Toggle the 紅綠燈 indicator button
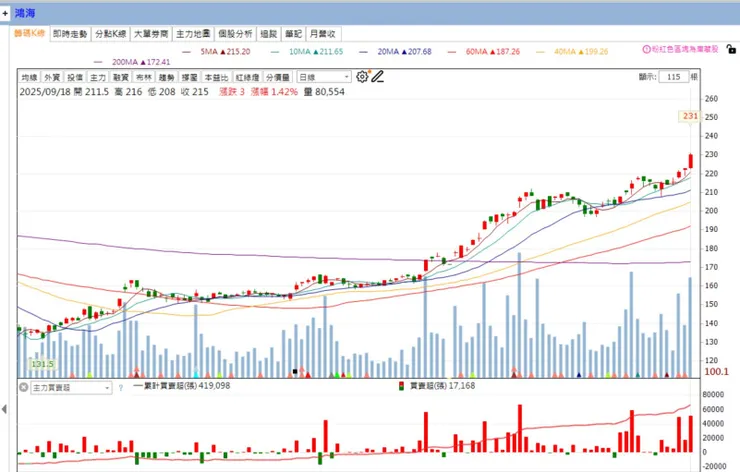 [x=247, y=77]
